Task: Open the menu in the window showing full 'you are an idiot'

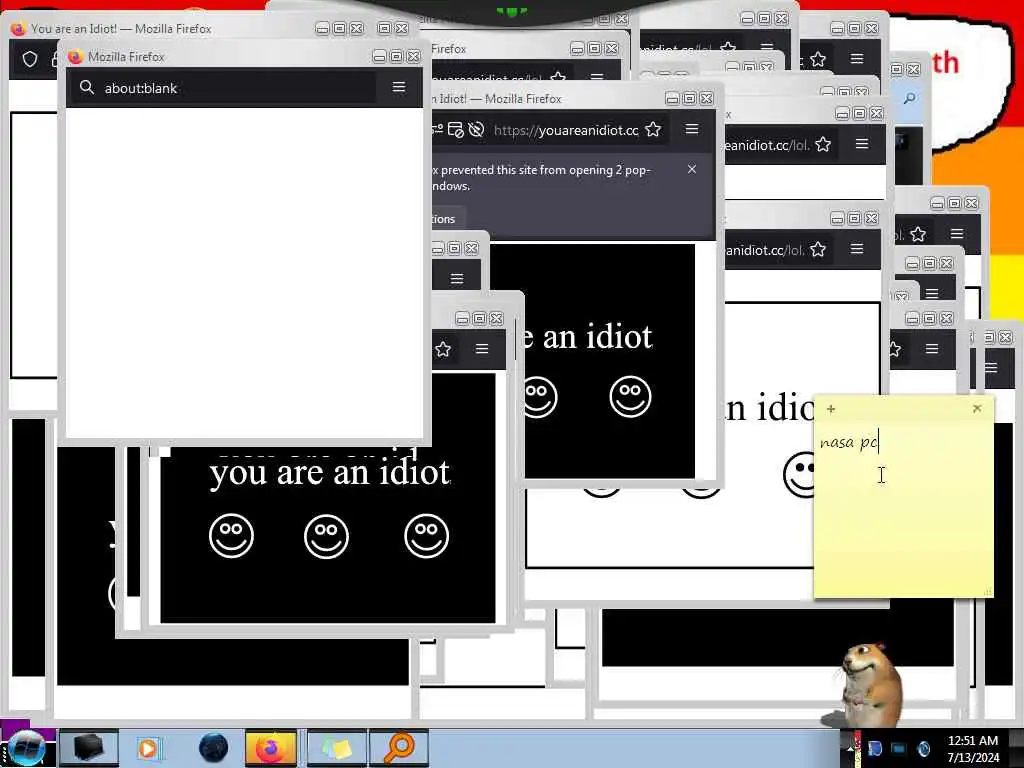Action: point(482,349)
